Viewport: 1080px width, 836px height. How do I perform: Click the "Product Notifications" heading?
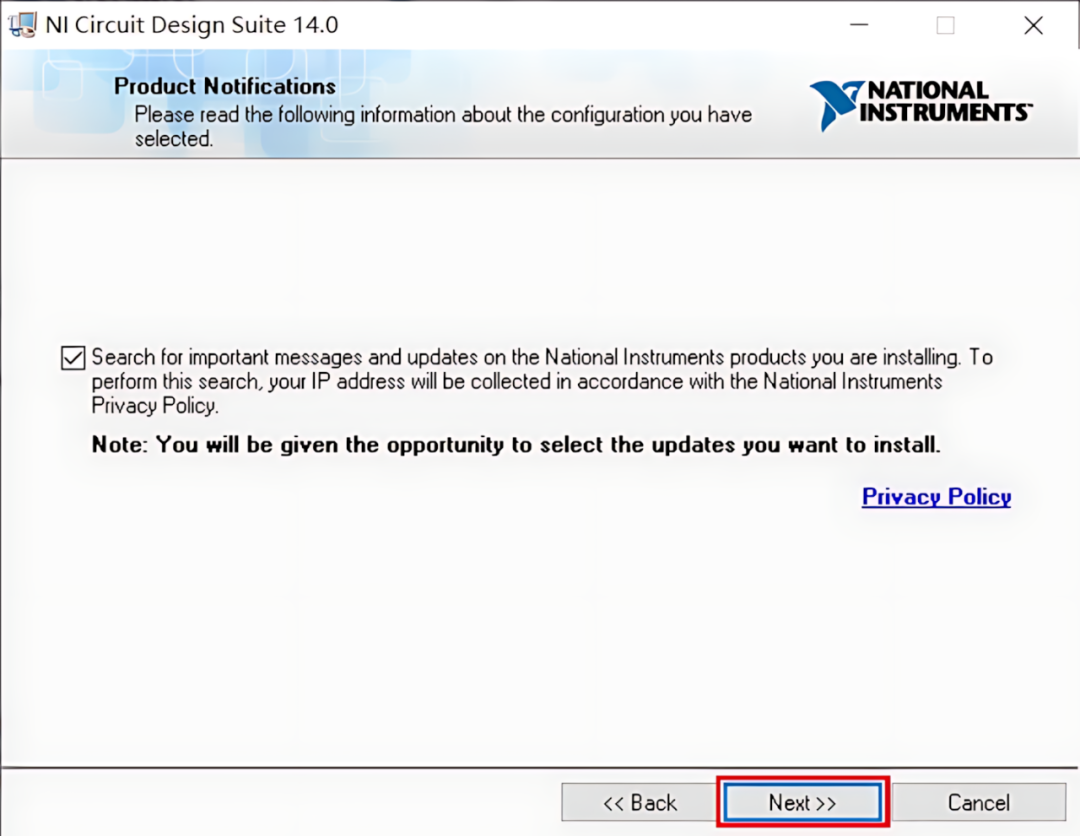225,86
